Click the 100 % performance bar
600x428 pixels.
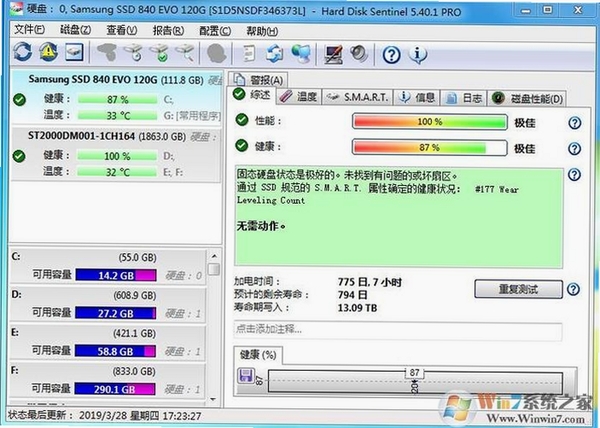coord(430,122)
